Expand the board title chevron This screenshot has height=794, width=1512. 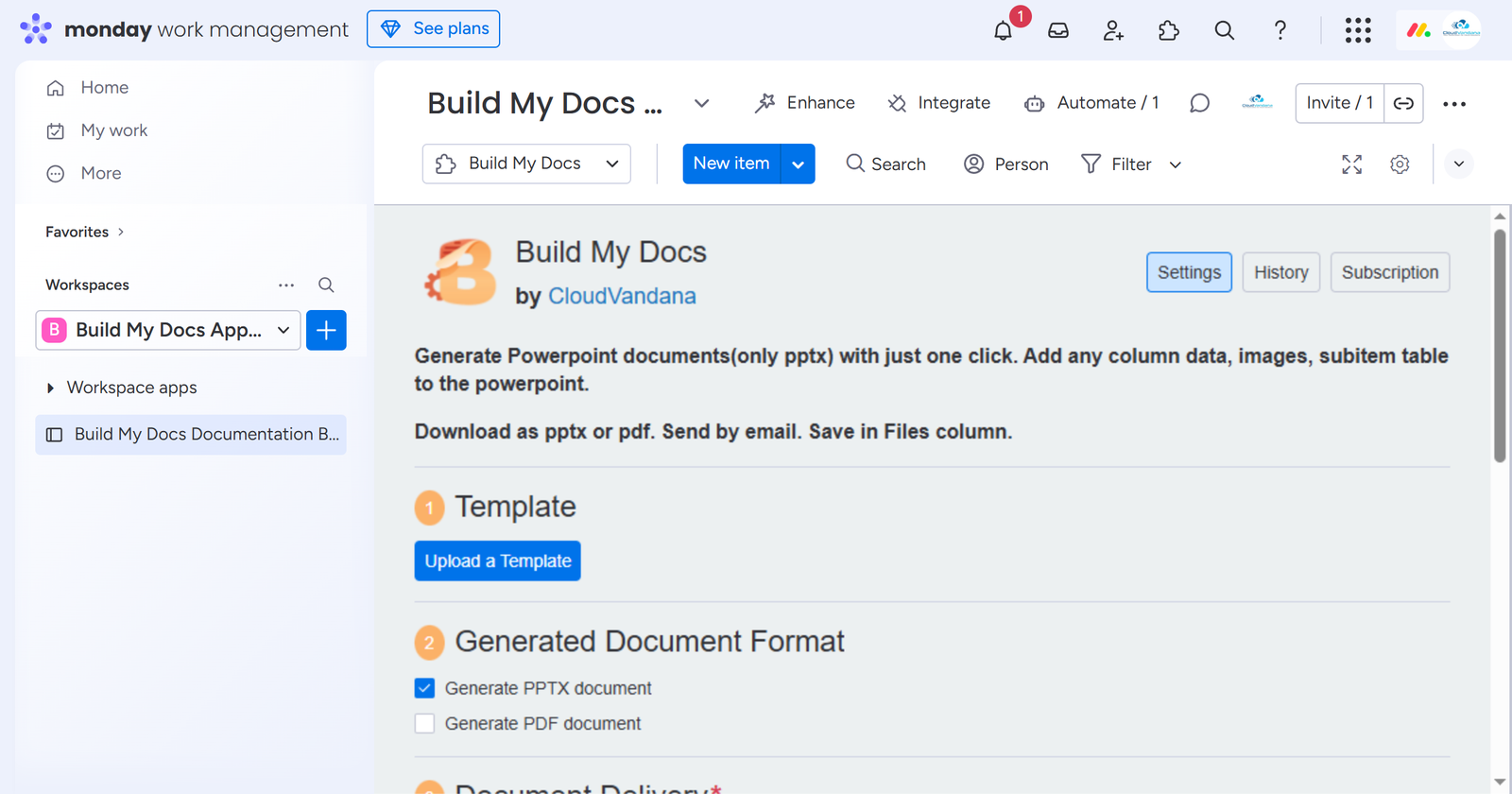pyautogui.click(x=701, y=103)
